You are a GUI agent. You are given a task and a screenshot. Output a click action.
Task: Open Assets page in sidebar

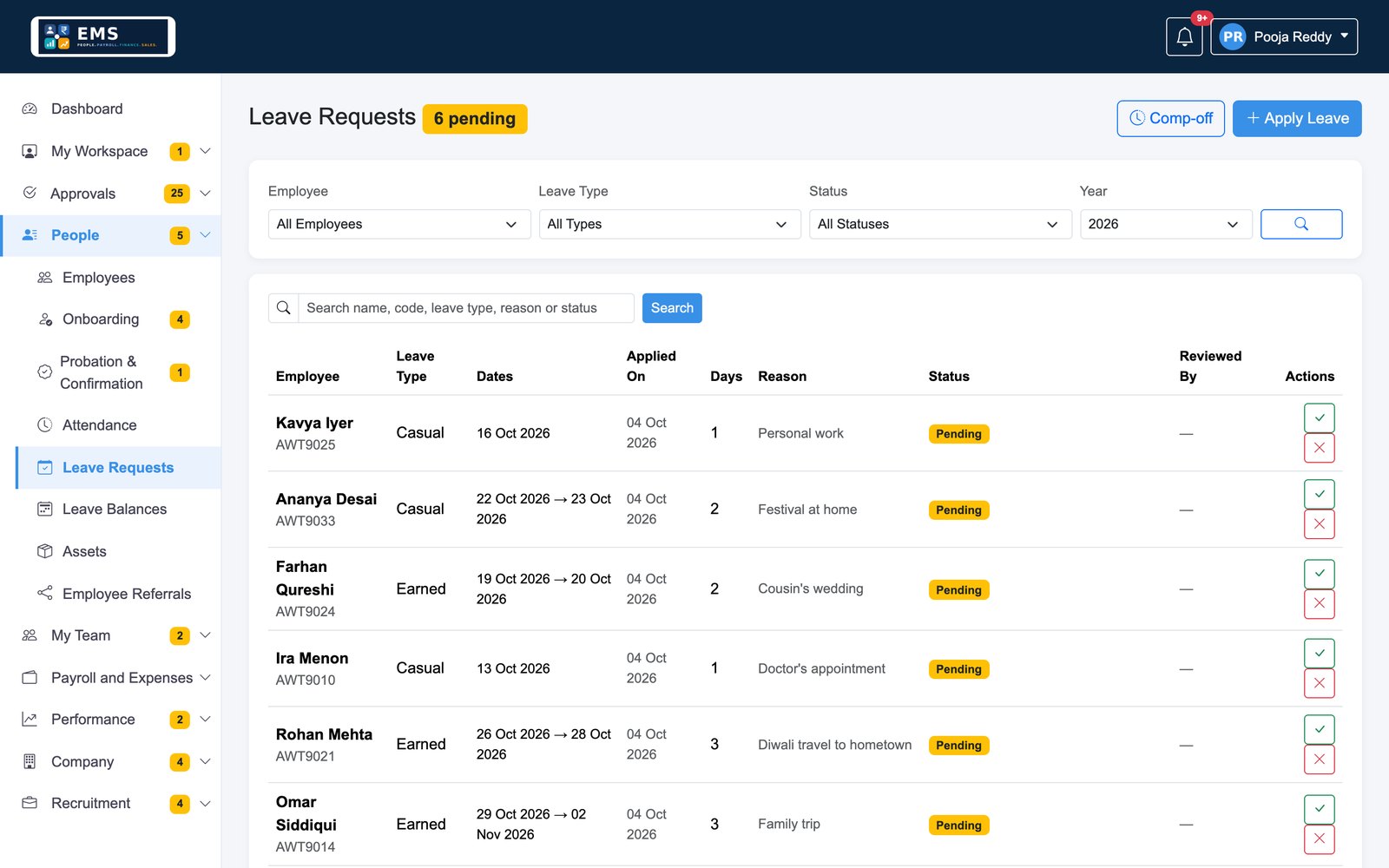pyautogui.click(x=118, y=551)
